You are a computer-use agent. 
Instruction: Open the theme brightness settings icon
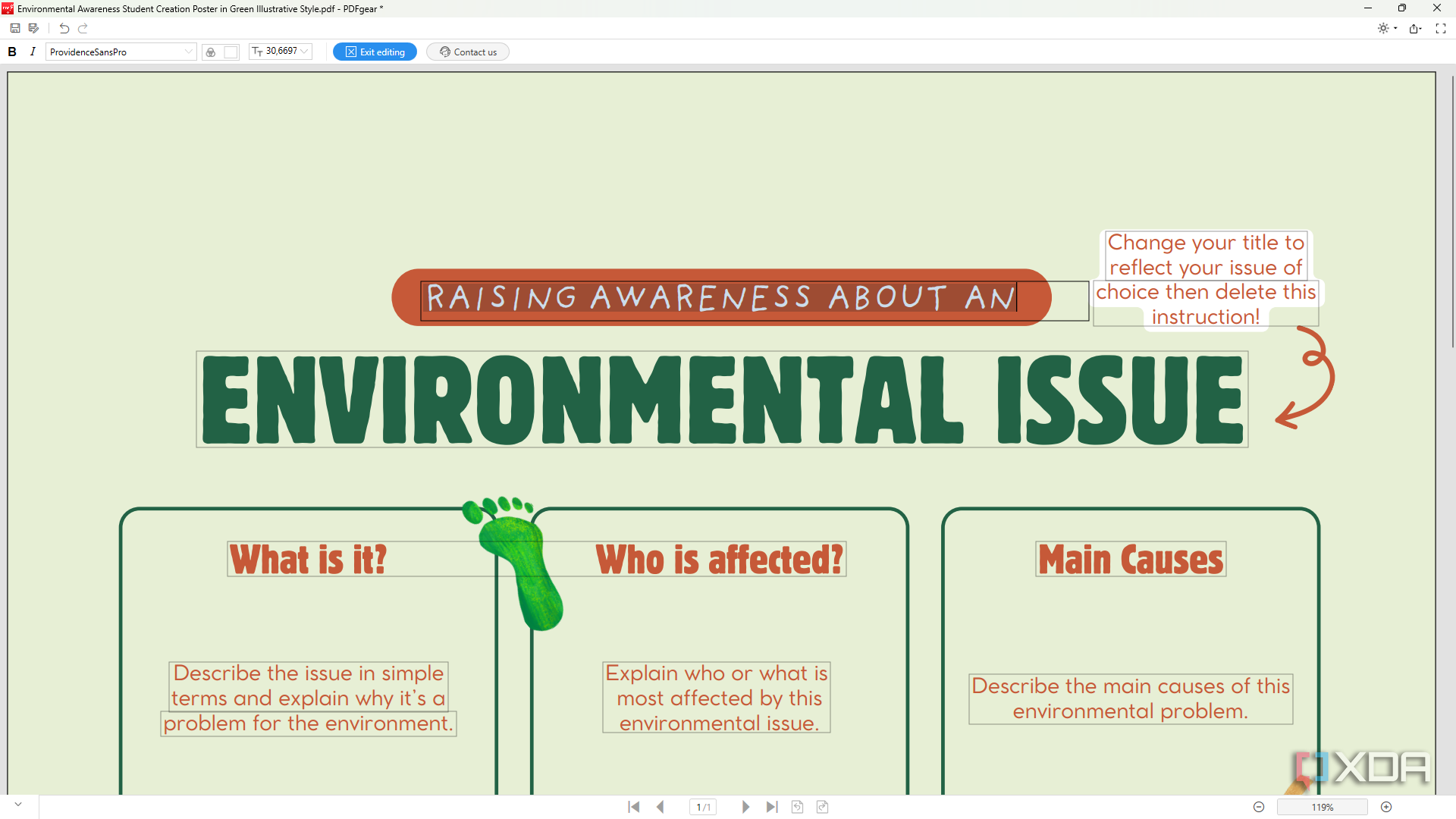click(1387, 28)
